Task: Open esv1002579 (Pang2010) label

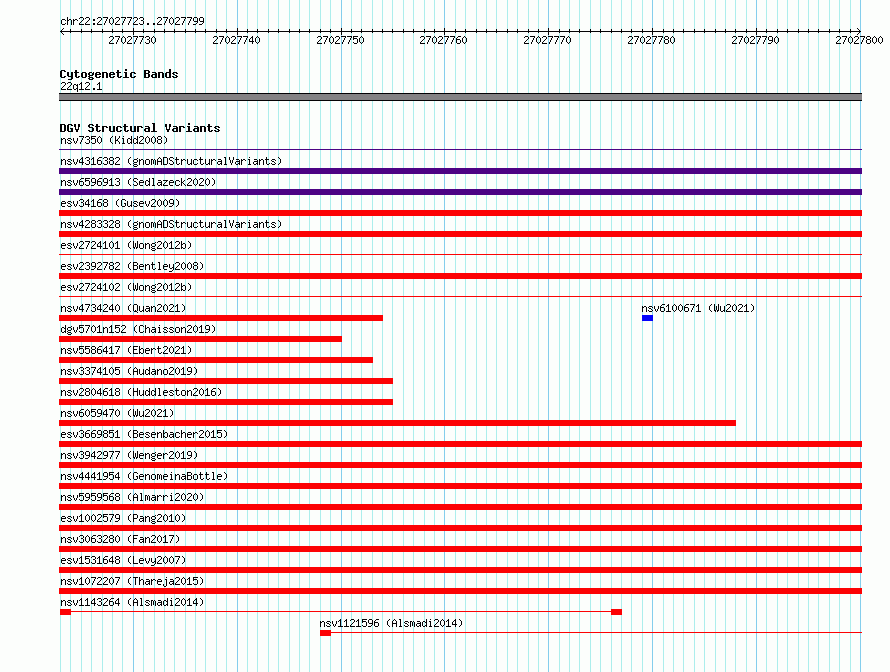Action: tap(123, 518)
